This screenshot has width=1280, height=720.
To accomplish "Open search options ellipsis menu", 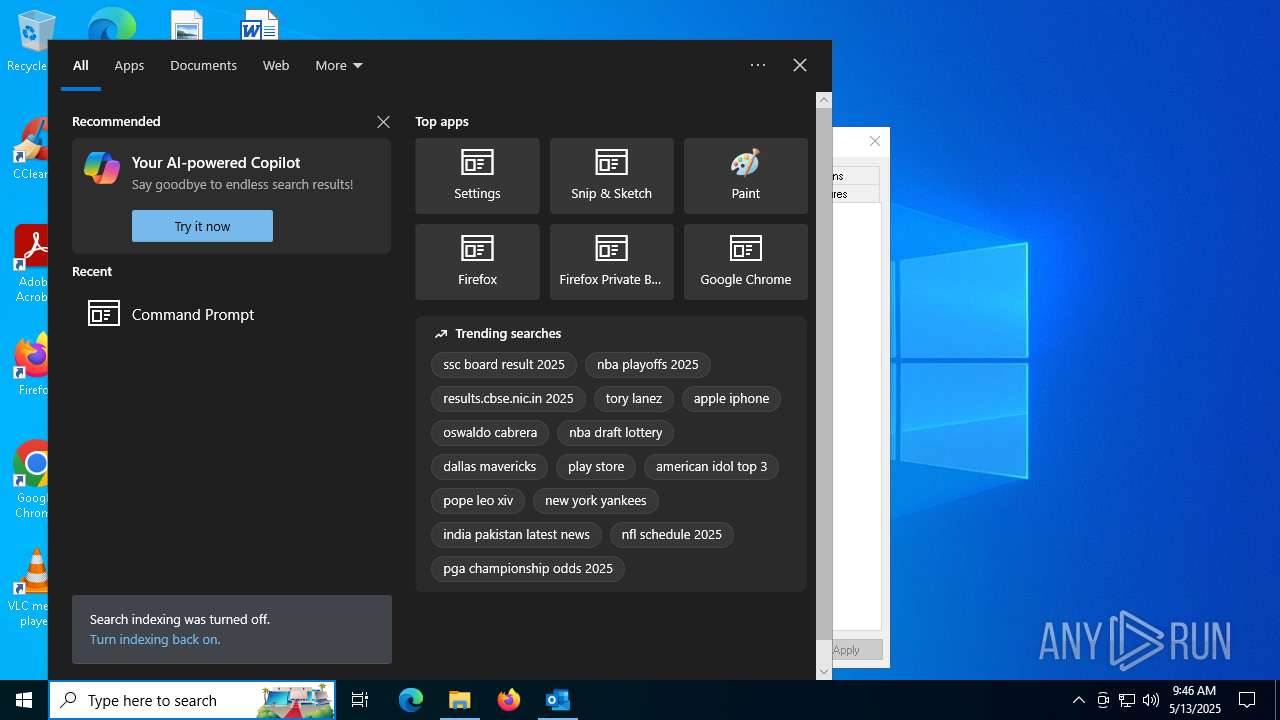I will coord(758,65).
